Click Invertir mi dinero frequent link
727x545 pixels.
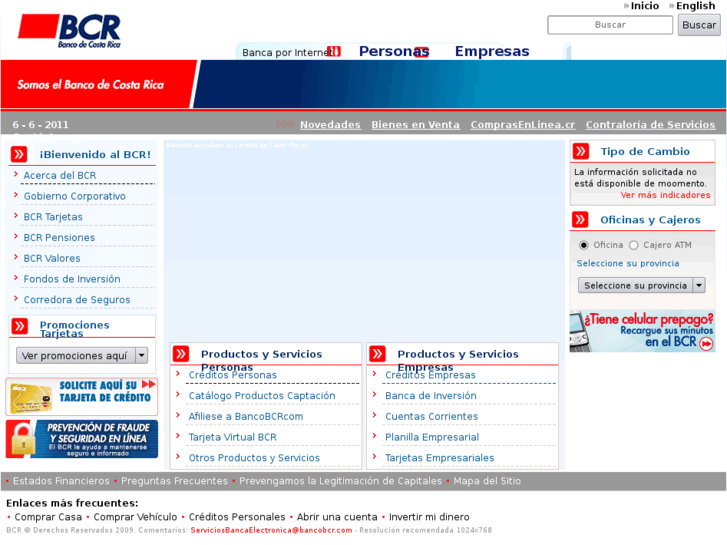click(x=429, y=517)
